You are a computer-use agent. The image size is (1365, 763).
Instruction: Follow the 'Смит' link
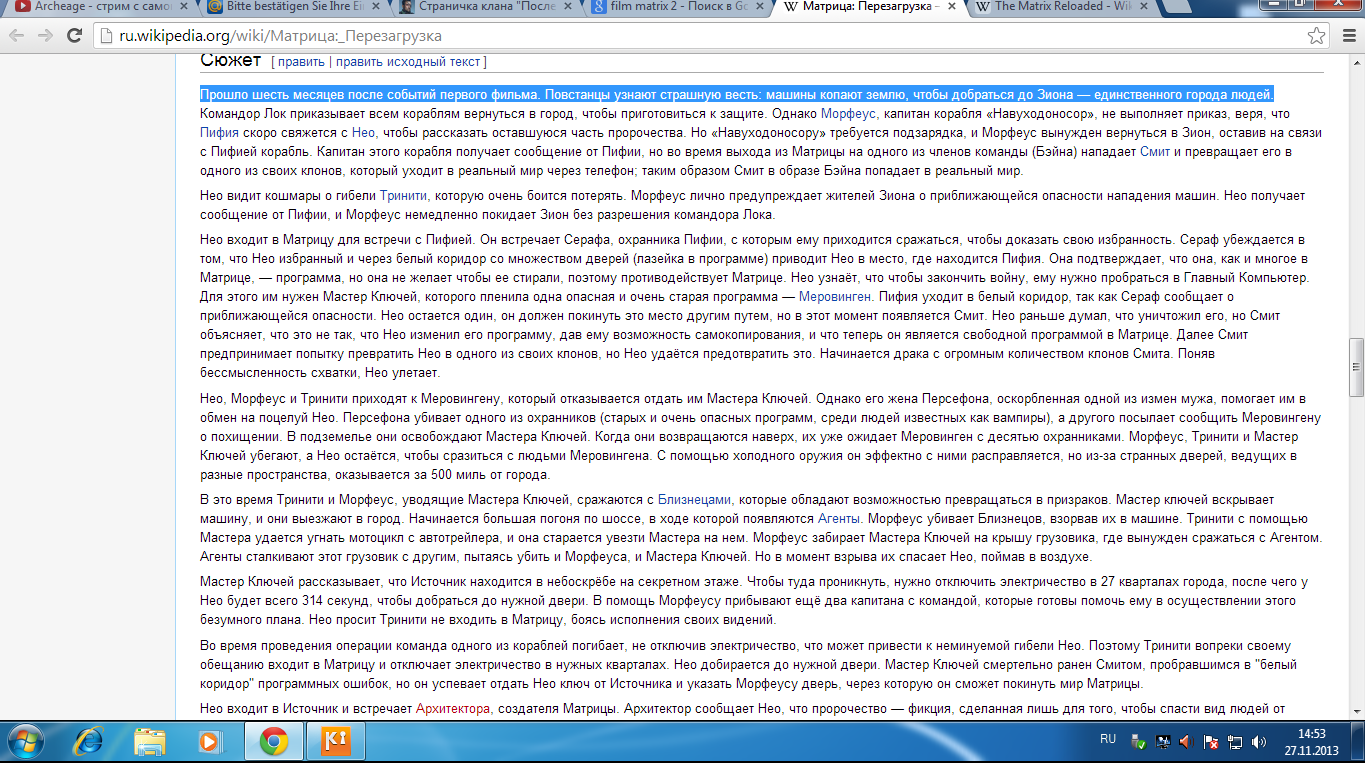point(1154,152)
